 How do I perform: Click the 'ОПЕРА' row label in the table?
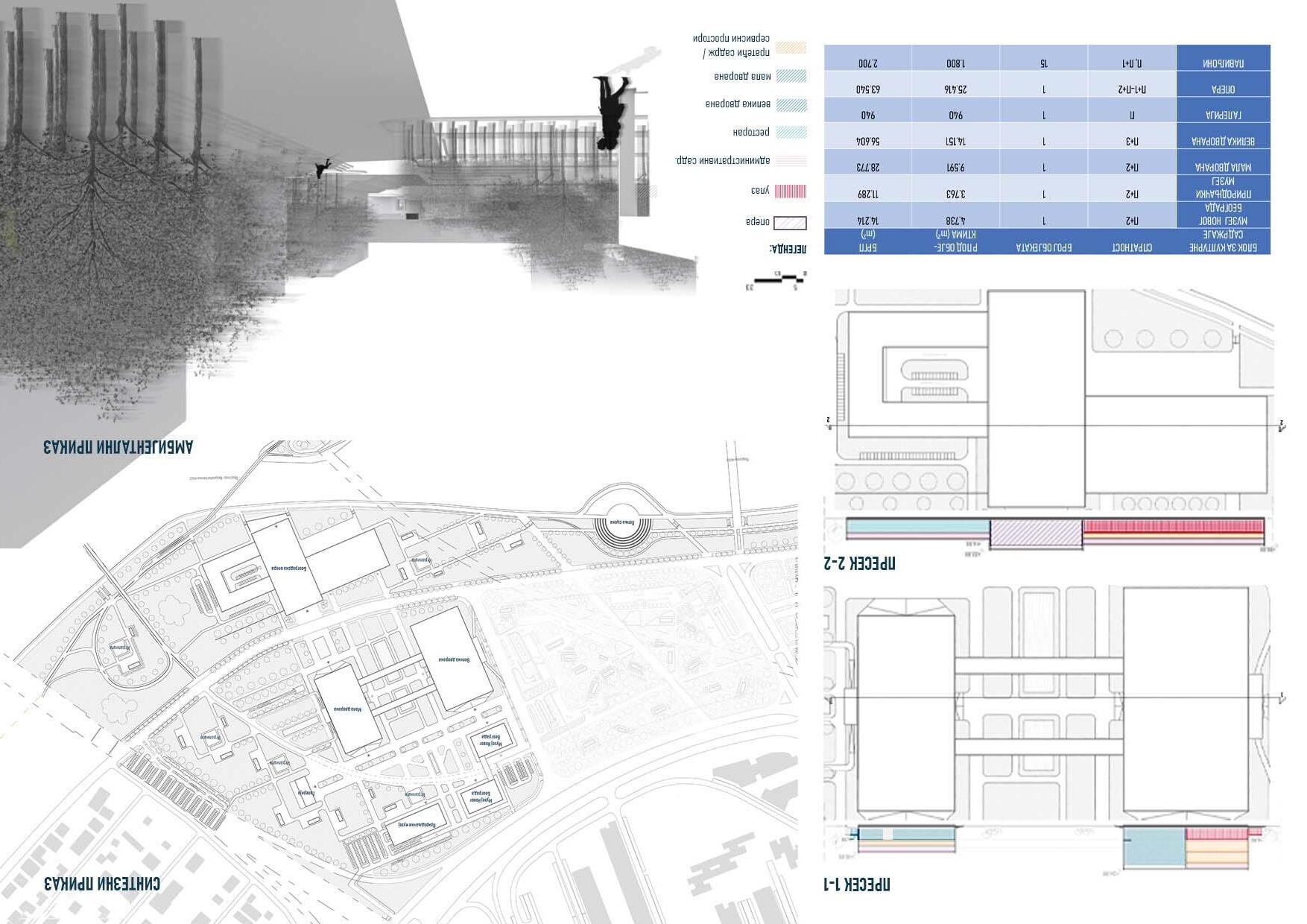point(1223,89)
